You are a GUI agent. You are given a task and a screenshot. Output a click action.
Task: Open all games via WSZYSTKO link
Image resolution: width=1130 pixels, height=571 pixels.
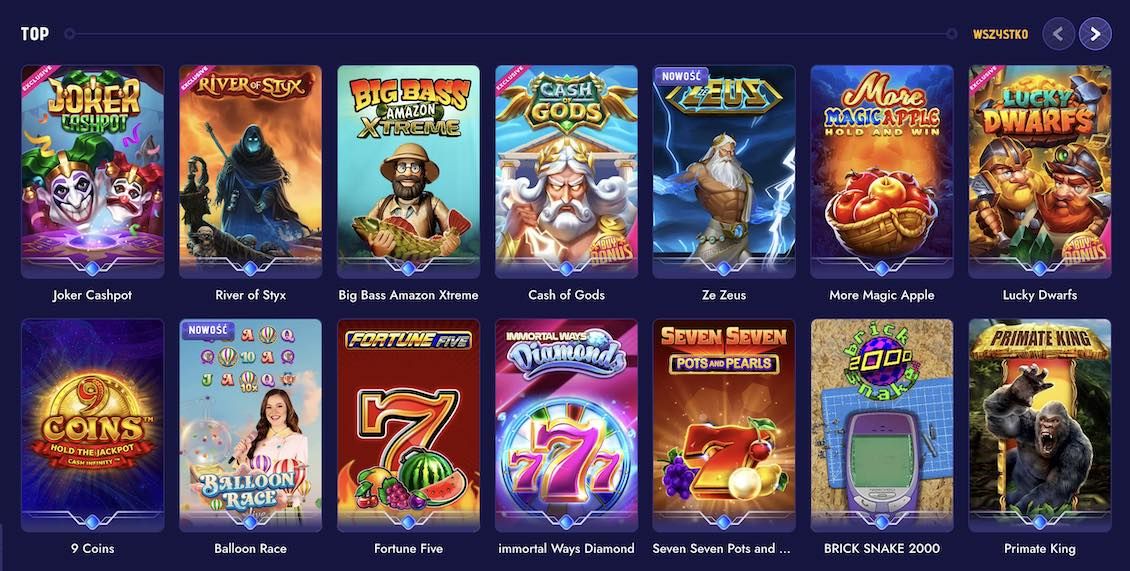(x=1000, y=34)
